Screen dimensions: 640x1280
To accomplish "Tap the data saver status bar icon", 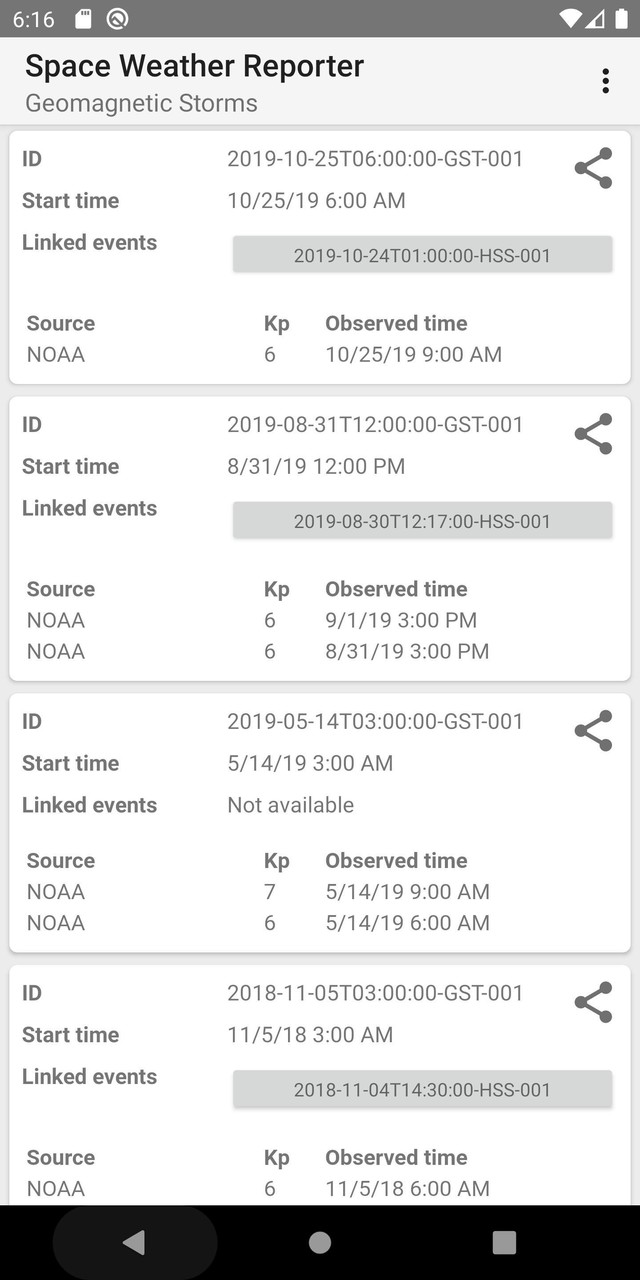I will [x=115, y=17].
